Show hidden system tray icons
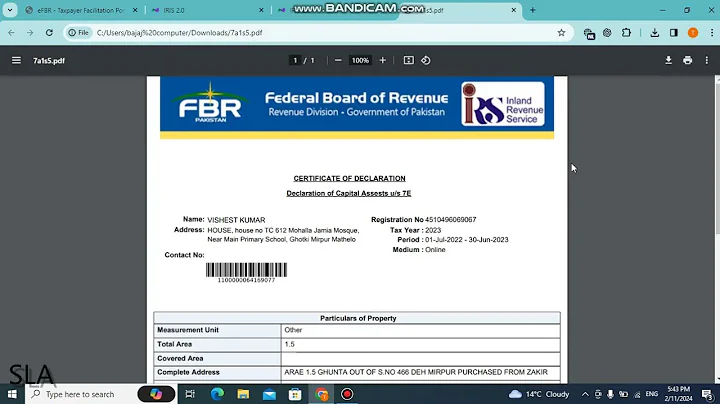720x404 pixels. (585, 394)
